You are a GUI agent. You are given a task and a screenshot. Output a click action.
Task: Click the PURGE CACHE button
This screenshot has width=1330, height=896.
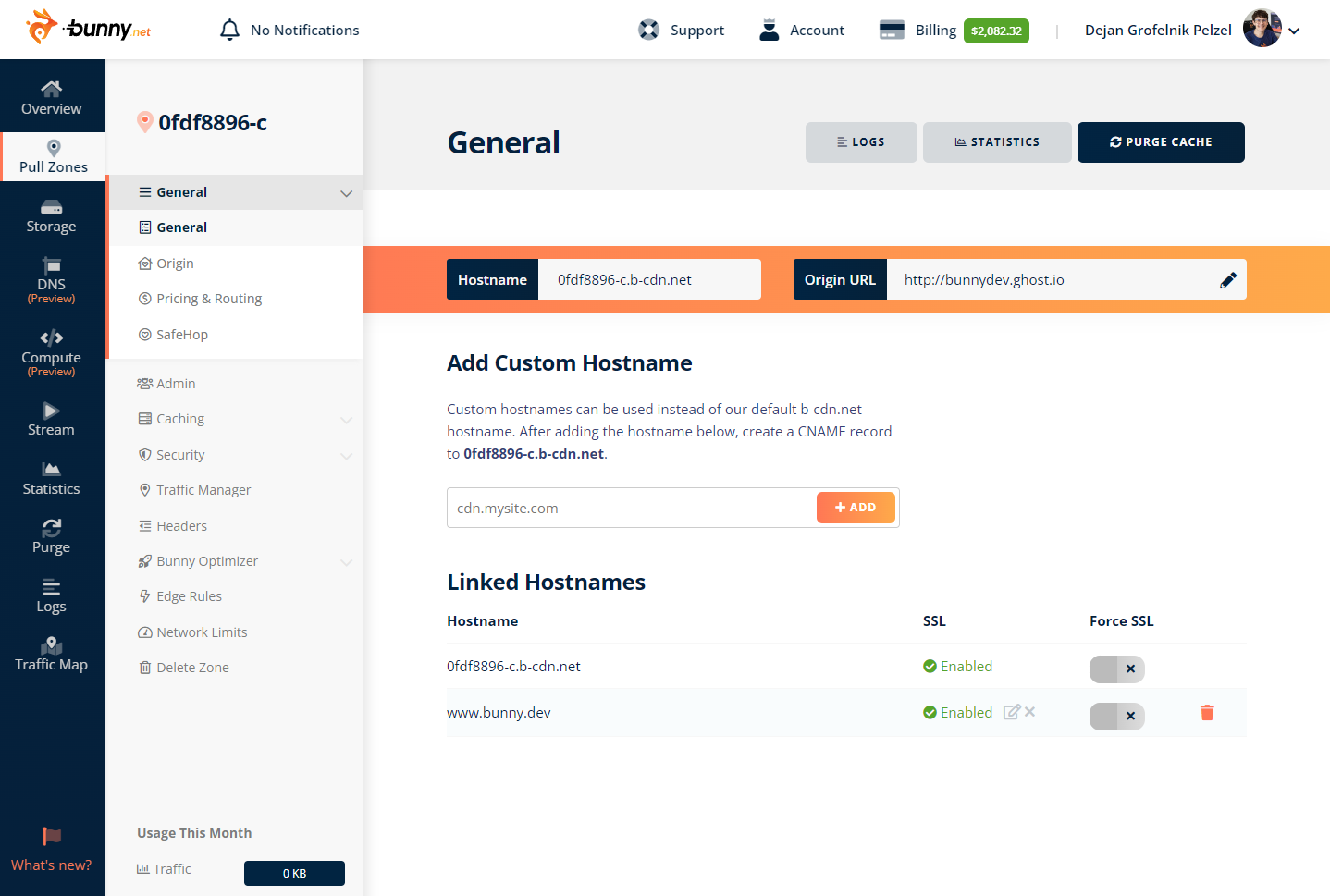(x=1161, y=142)
